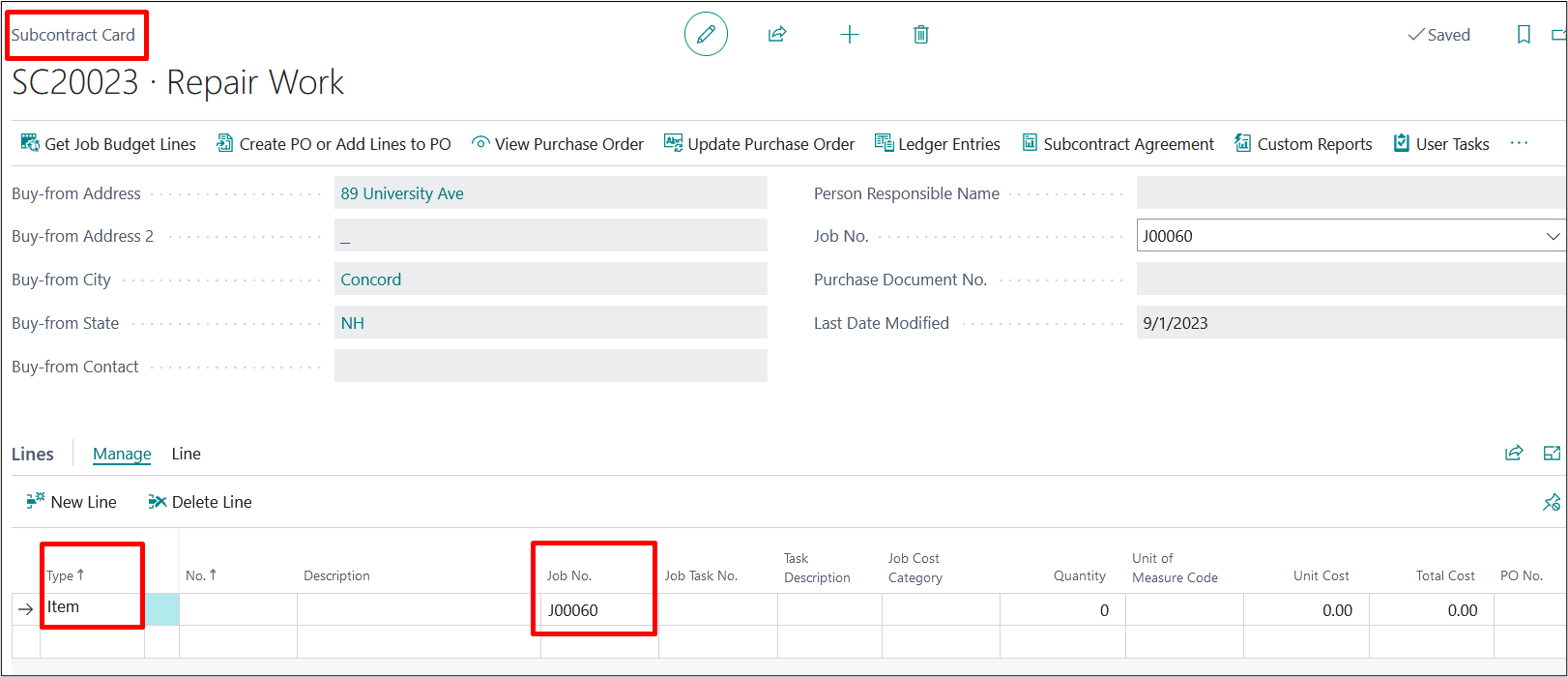Open the Subcontract Agreement report

pyautogui.click(x=1118, y=144)
